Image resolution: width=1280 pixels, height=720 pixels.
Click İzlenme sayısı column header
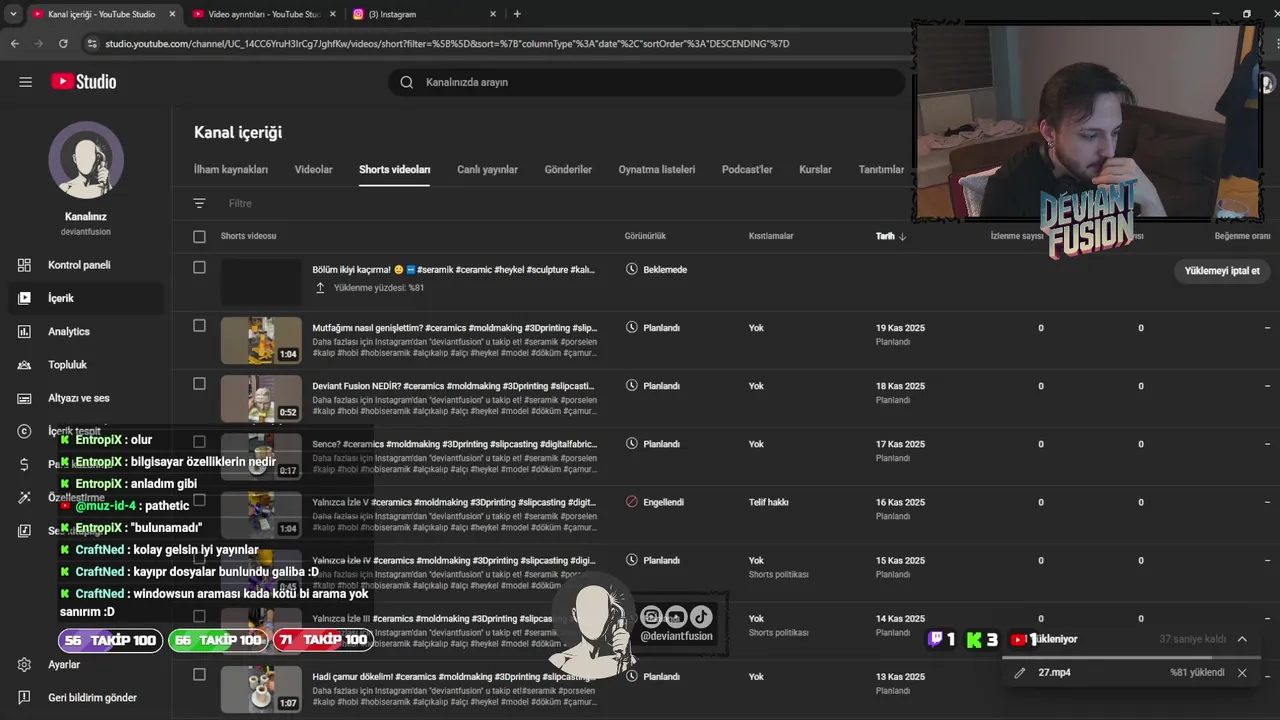(1017, 236)
